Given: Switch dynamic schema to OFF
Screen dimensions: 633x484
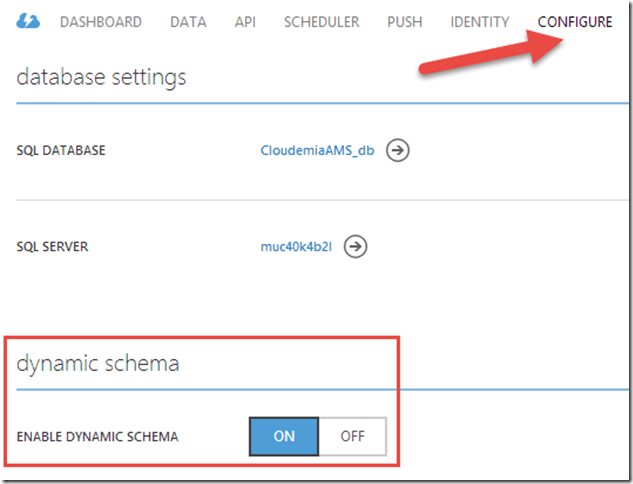Looking at the screenshot, I should coord(352,436).
